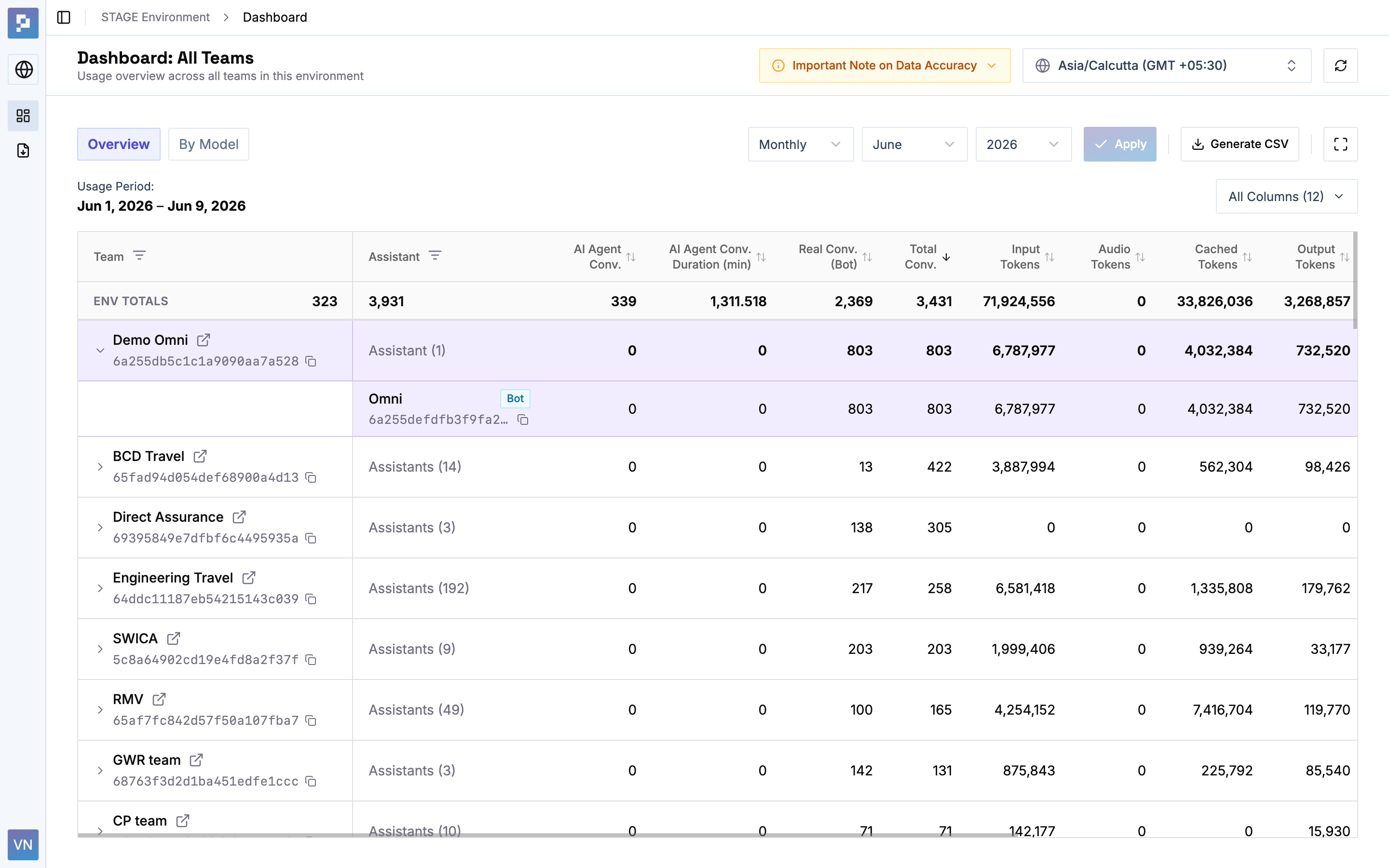Copy RMV team ID
The width and height of the screenshot is (1389, 868).
pos(311,720)
